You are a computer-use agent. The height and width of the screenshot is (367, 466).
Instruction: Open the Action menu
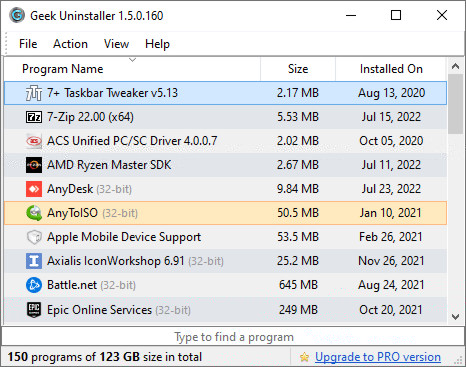[x=70, y=44]
